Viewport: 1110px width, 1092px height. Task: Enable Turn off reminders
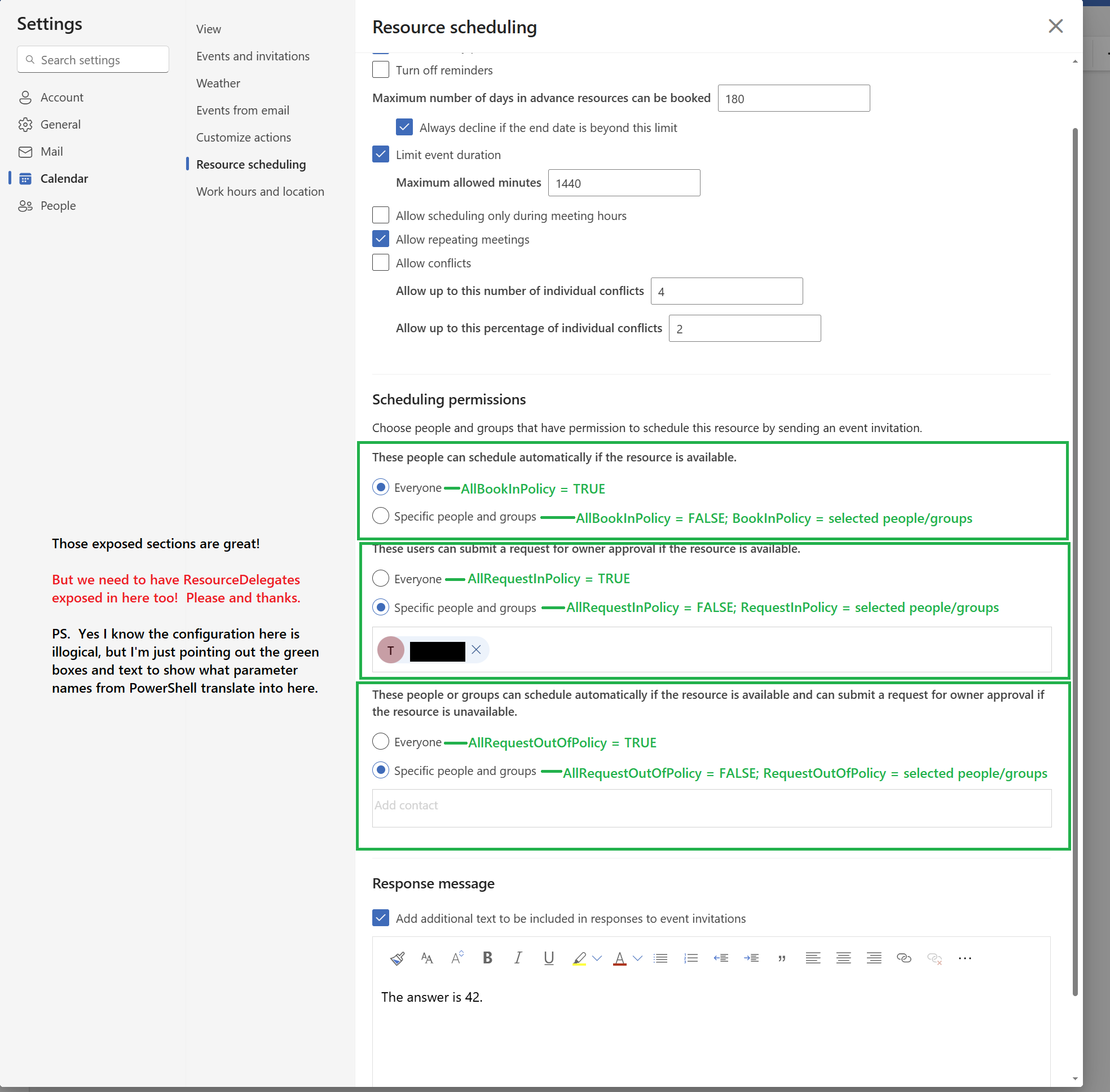point(380,69)
